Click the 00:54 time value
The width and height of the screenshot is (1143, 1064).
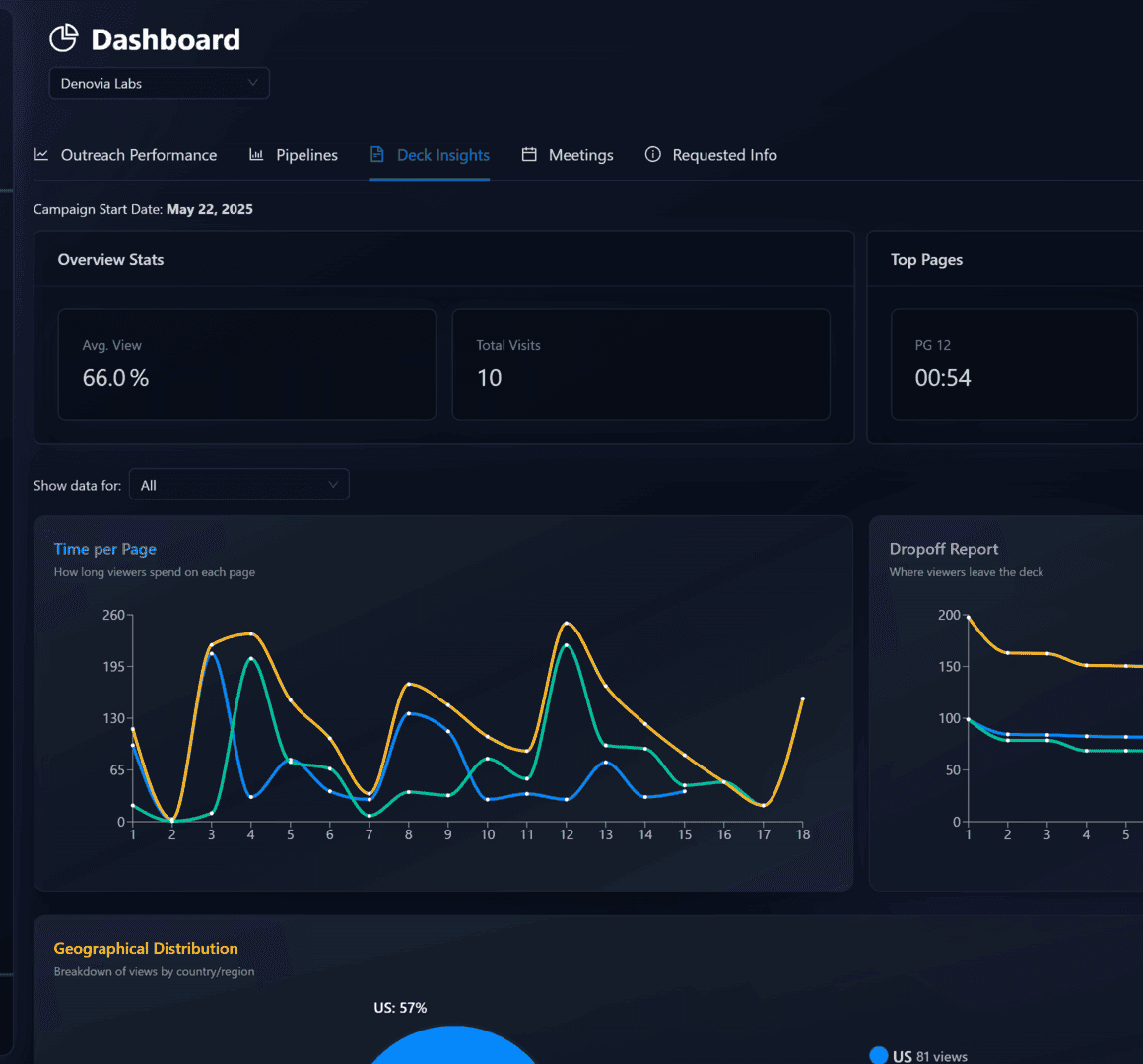(x=943, y=378)
